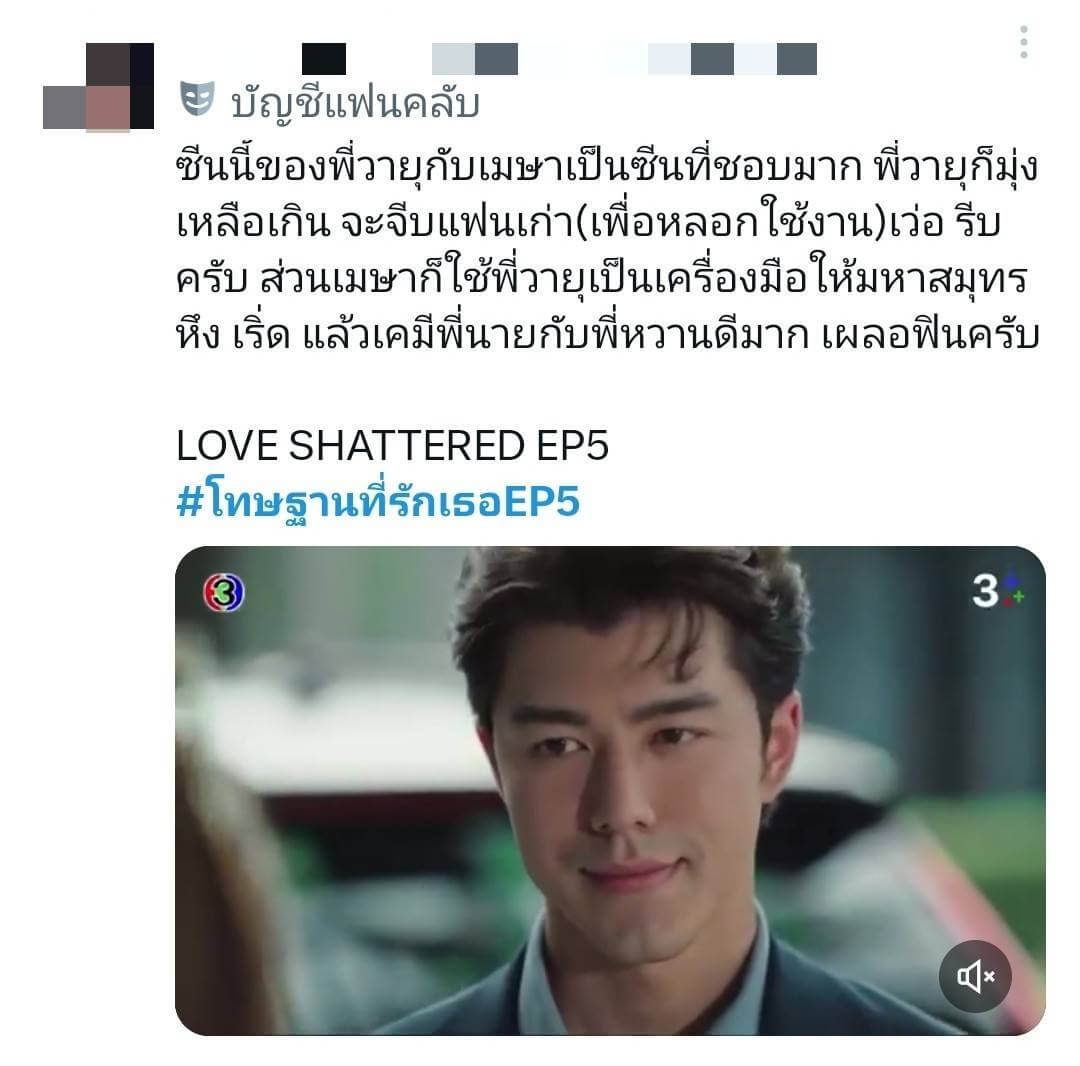Click the 3+ logo in video corner
Image resolution: width=1080 pixels, height=1066 pixels.
coord(997,590)
